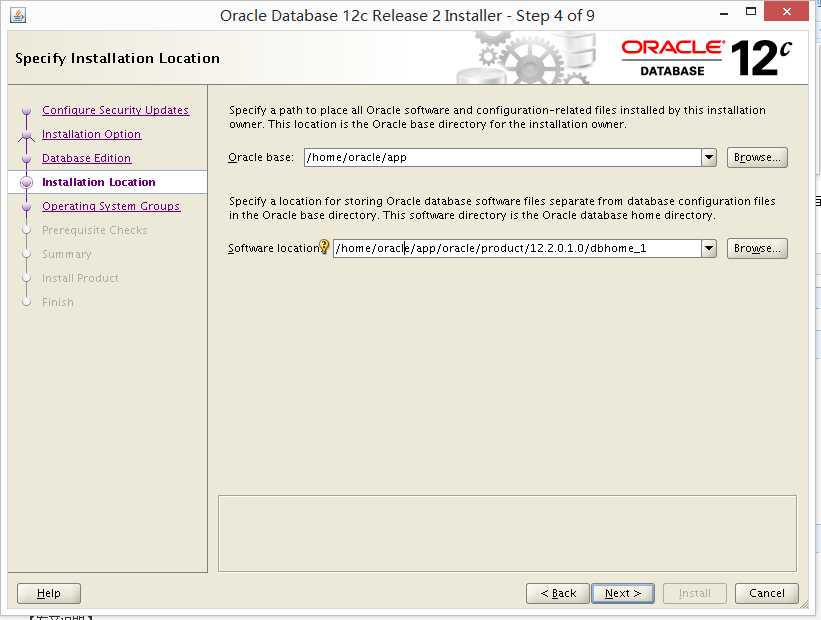Open Help for the installer
The image size is (821, 620).
[49, 593]
